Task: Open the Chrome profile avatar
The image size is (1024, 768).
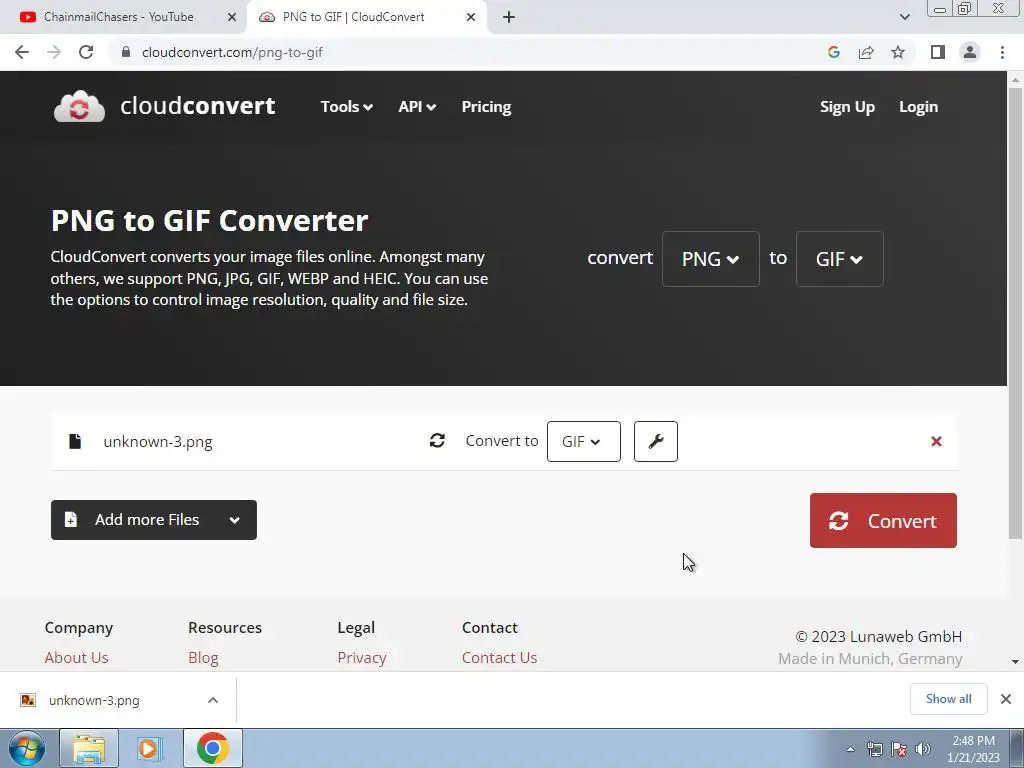Action: click(x=970, y=52)
